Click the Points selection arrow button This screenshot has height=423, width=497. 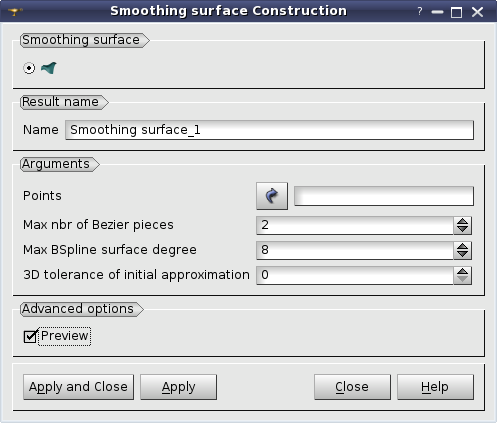272,196
